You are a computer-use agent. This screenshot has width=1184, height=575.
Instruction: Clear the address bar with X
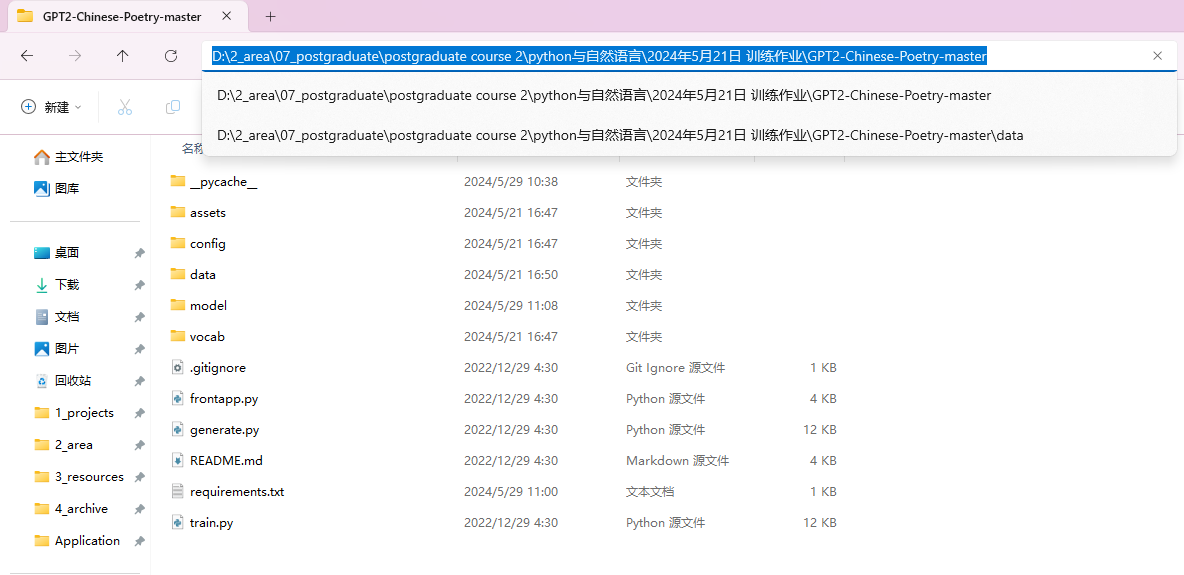[1157, 56]
